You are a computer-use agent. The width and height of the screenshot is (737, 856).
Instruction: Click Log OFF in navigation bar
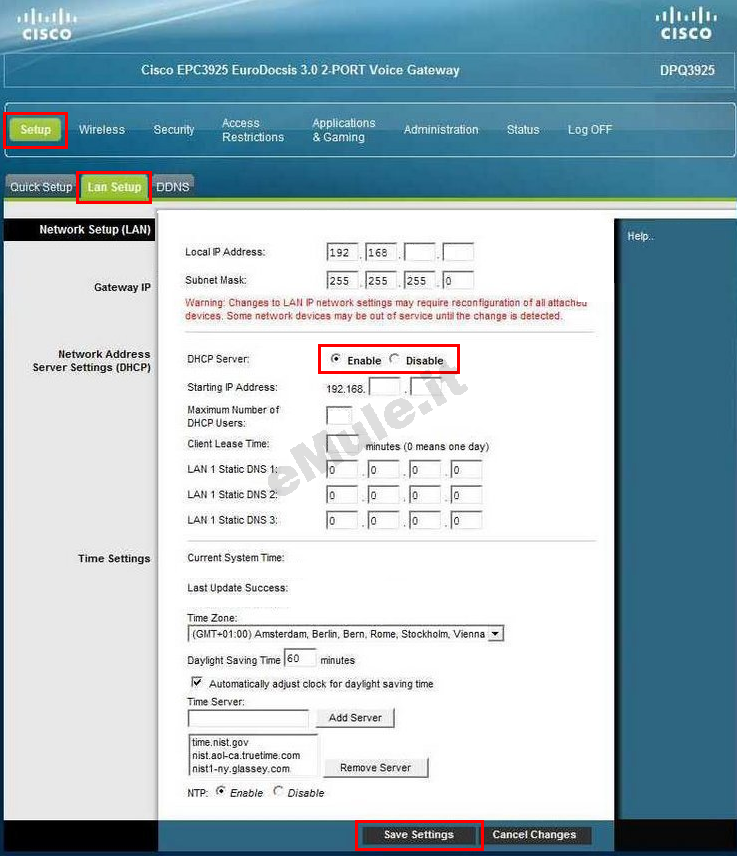point(590,130)
